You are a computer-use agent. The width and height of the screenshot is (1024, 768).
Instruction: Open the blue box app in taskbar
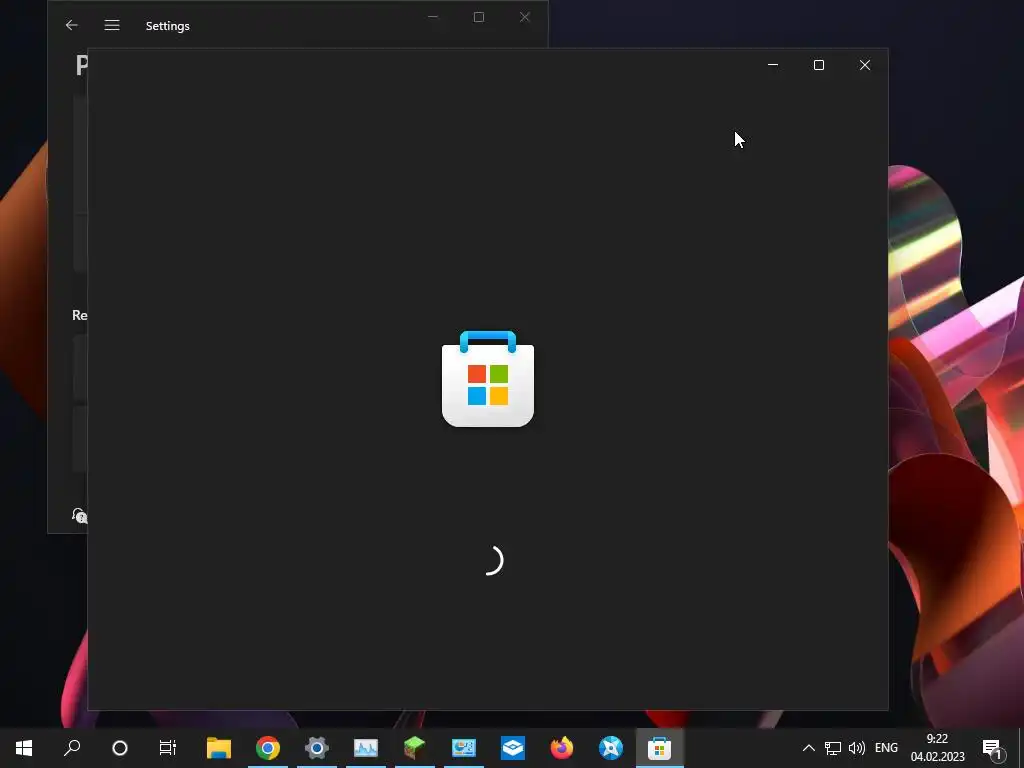513,748
